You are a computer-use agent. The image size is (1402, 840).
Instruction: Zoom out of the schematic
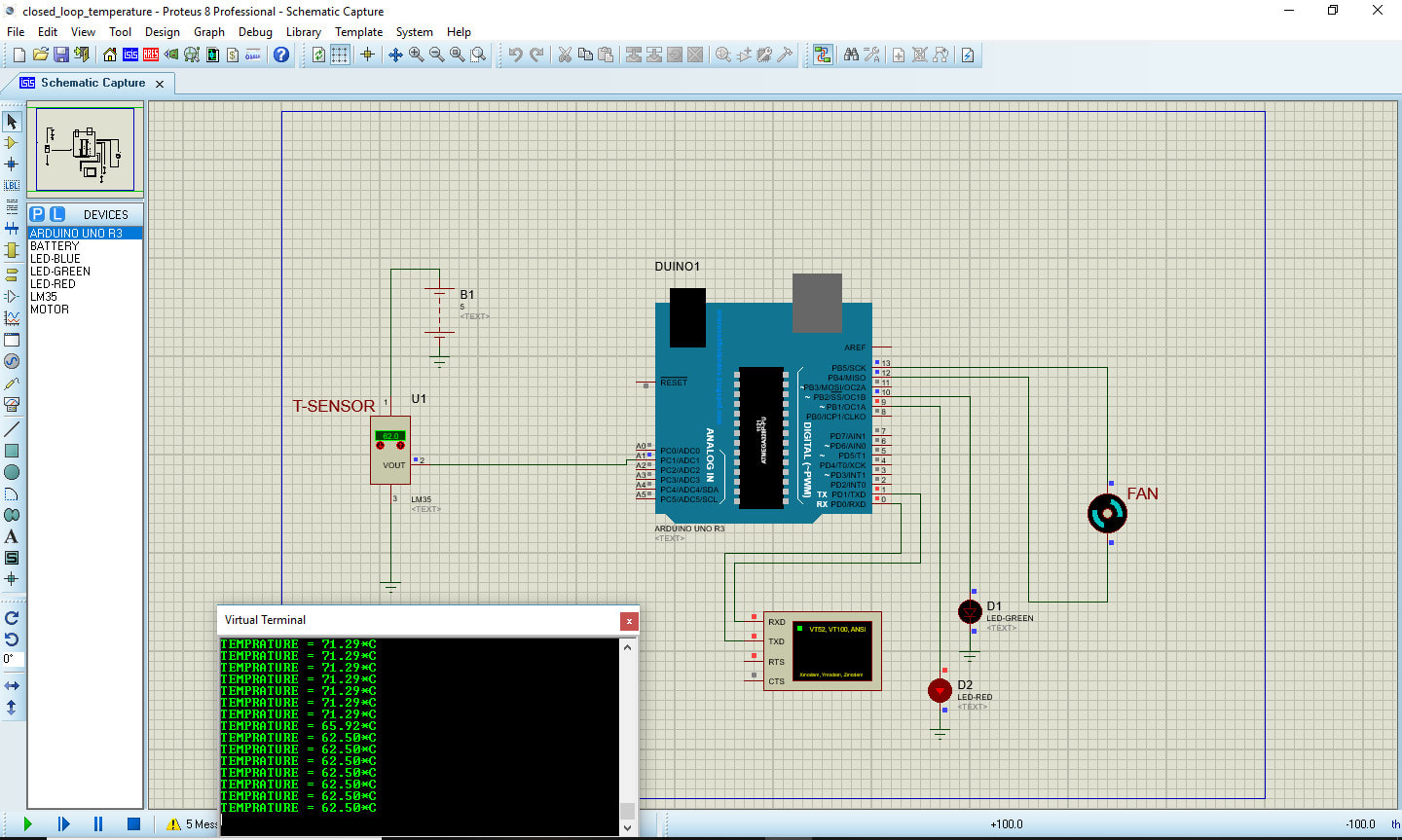pos(436,55)
